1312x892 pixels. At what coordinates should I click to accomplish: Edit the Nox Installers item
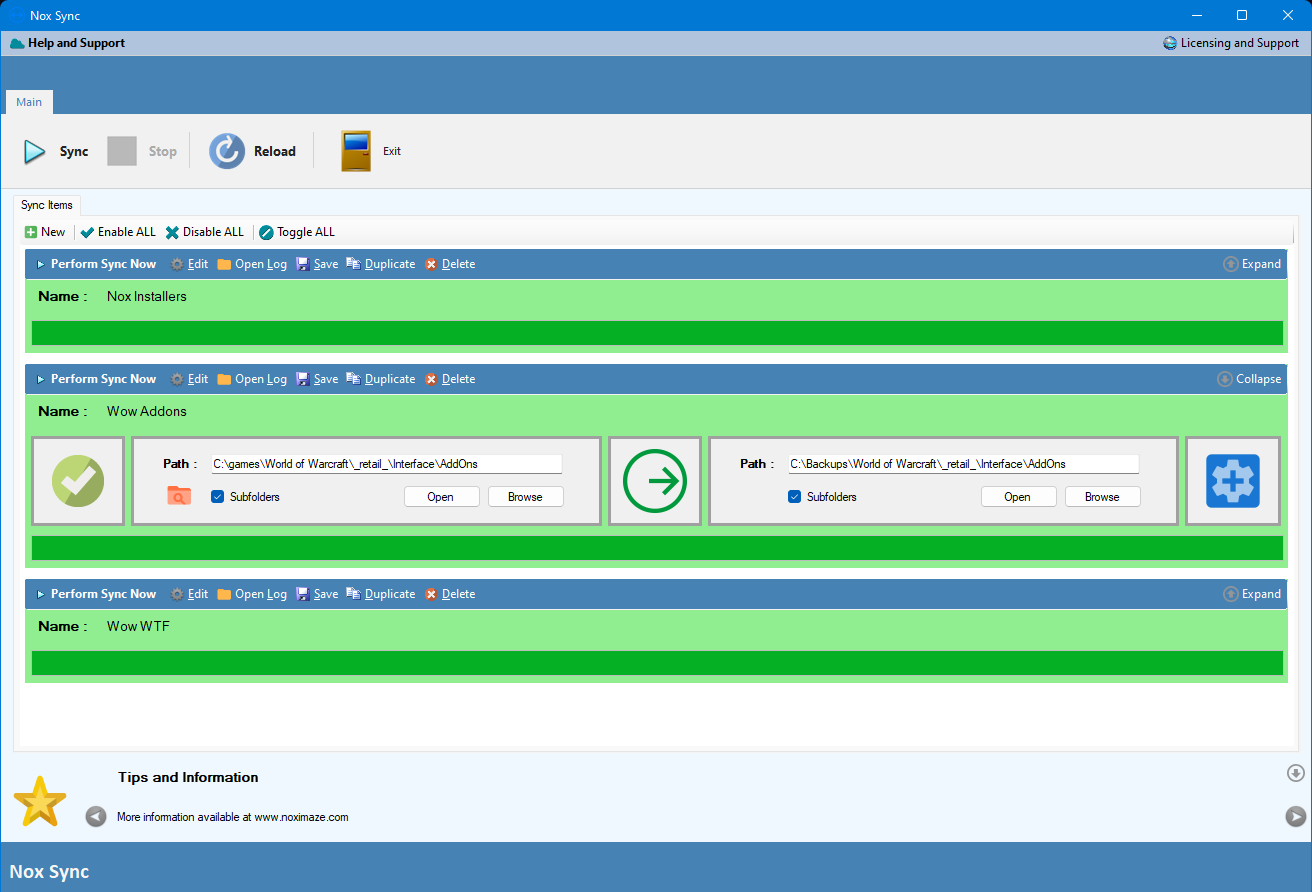click(189, 264)
